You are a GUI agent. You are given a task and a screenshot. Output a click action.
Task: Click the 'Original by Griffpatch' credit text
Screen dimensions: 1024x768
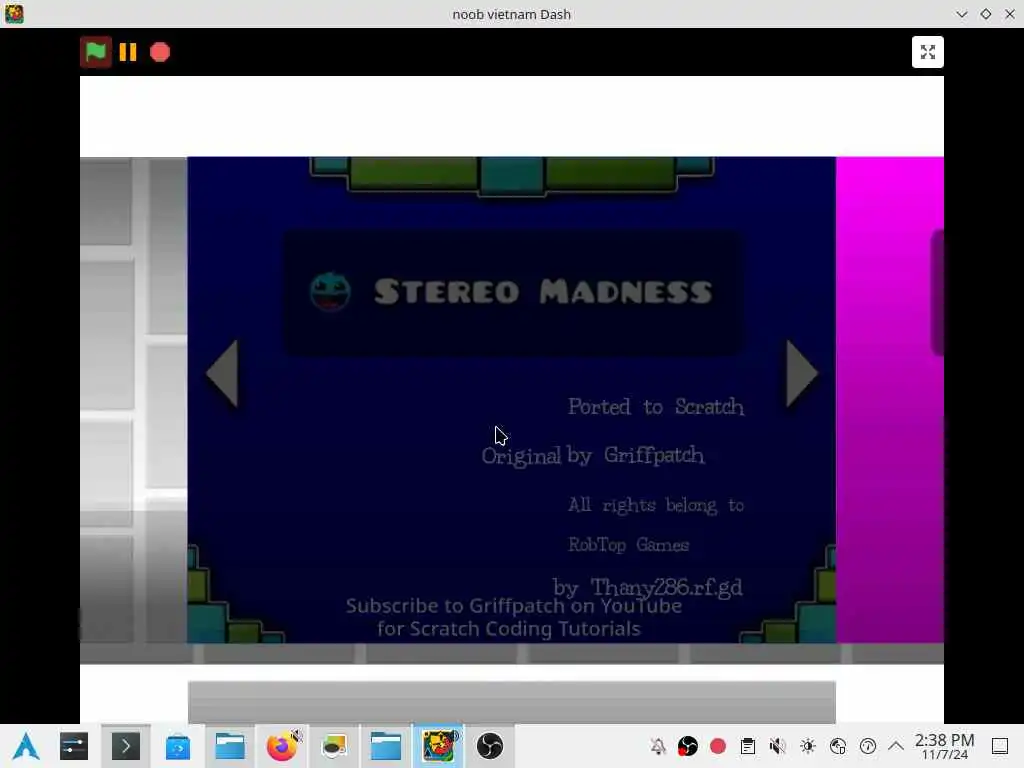tap(592, 455)
